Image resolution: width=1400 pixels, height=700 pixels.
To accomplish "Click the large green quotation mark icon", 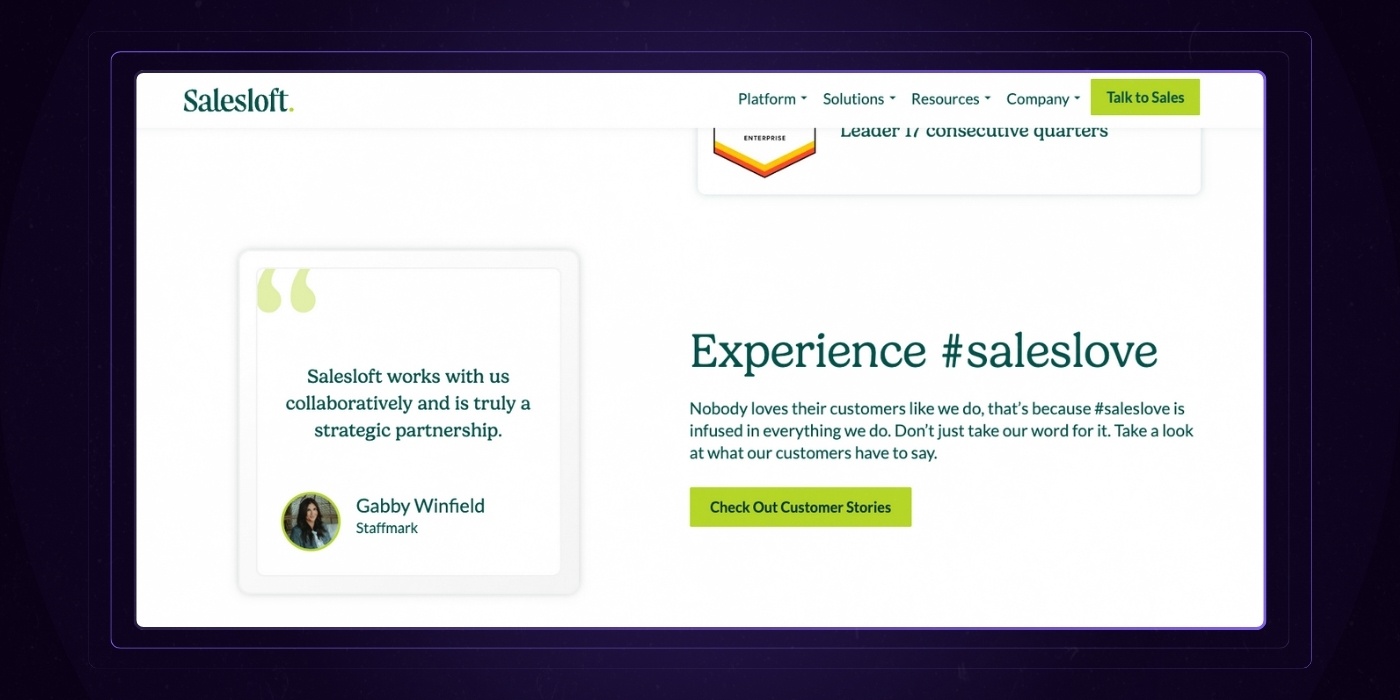I will pyautogui.click(x=286, y=291).
